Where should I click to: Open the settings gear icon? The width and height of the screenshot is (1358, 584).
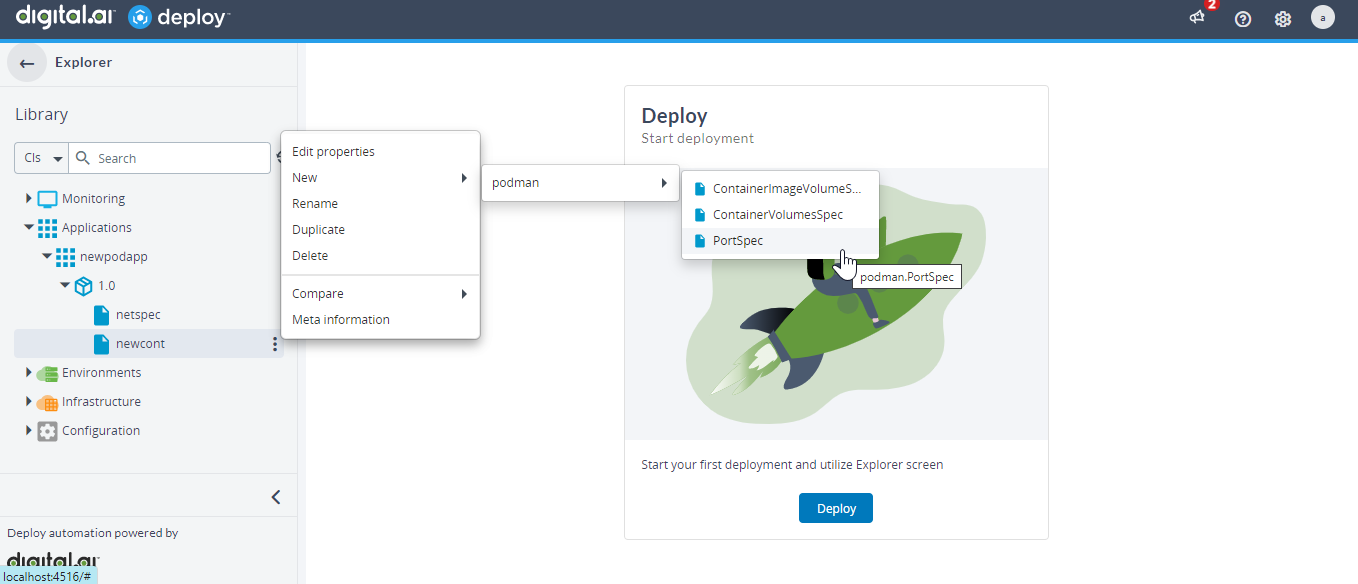click(x=1283, y=18)
